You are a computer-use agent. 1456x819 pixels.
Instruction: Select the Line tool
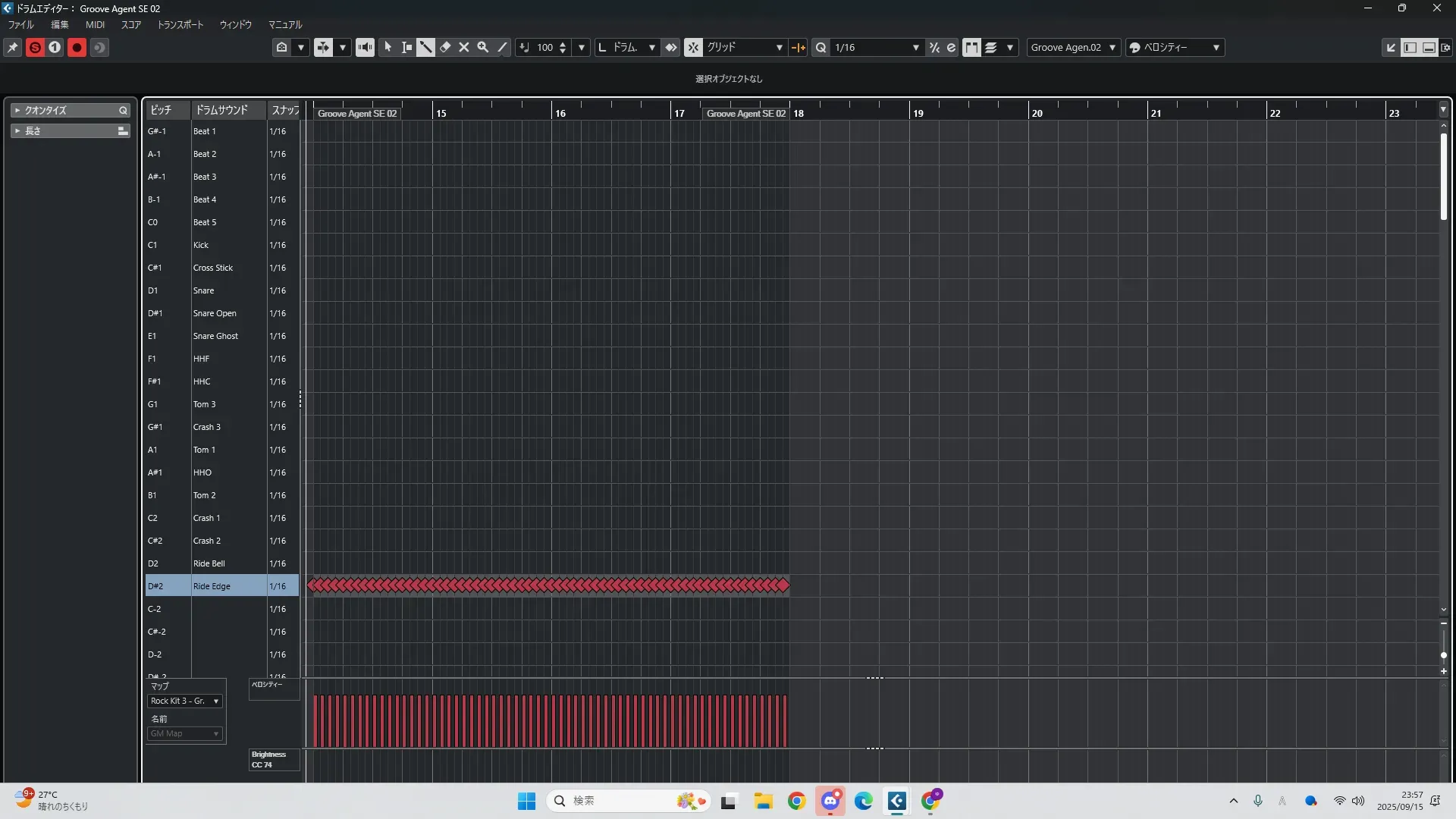tap(502, 47)
